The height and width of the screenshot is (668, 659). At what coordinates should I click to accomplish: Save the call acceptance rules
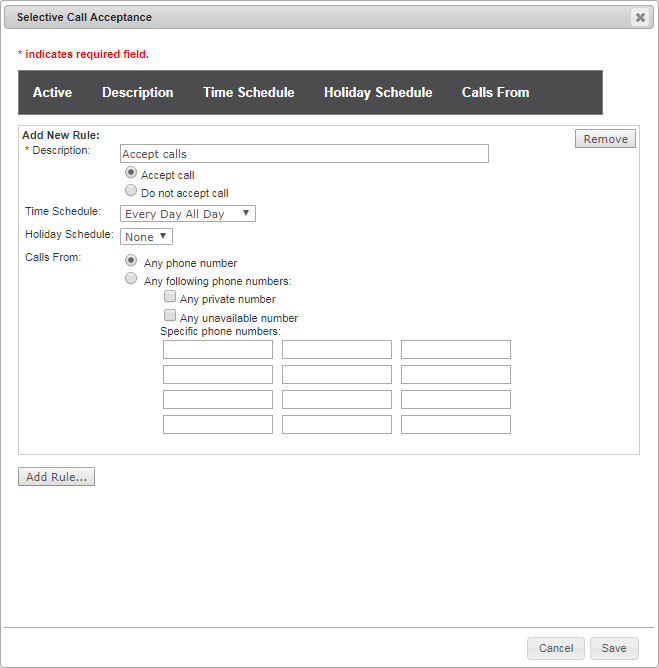coord(614,648)
